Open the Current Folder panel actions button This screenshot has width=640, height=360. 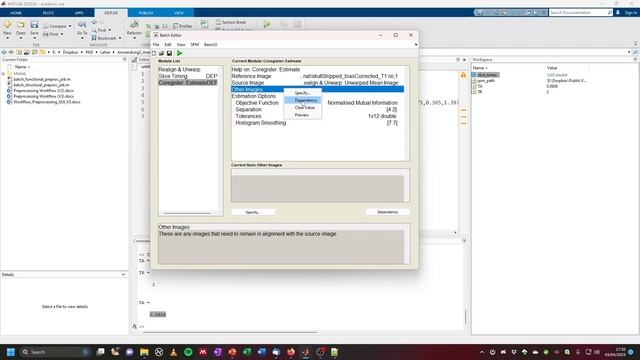(x=124, y=60)
